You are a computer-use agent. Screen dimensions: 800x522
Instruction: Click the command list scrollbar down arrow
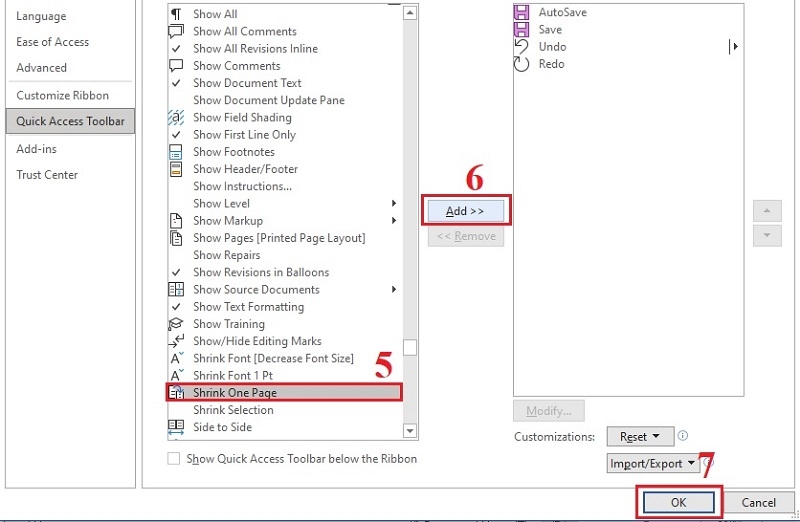pos(410,431)
